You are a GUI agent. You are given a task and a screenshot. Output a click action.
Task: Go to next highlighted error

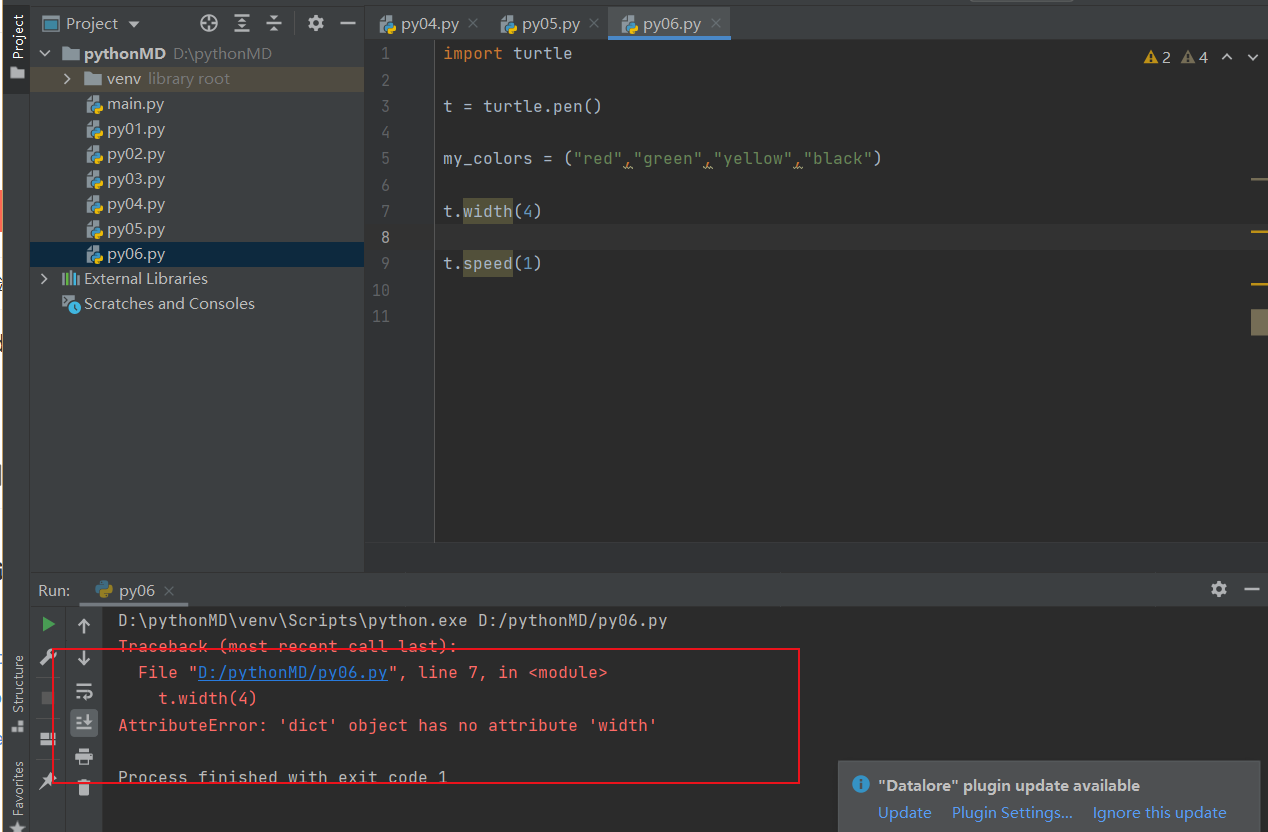(x=1254, y=57)
